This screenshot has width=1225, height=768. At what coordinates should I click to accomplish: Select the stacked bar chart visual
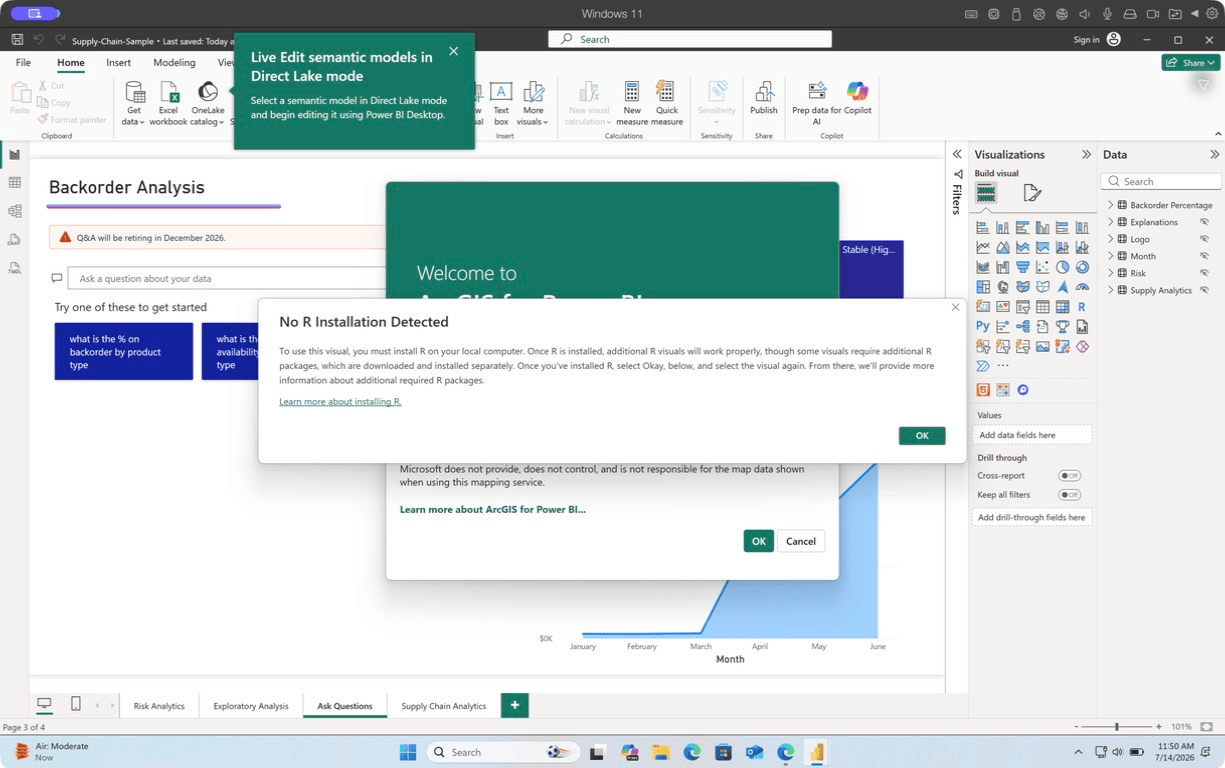click(983, 227)
